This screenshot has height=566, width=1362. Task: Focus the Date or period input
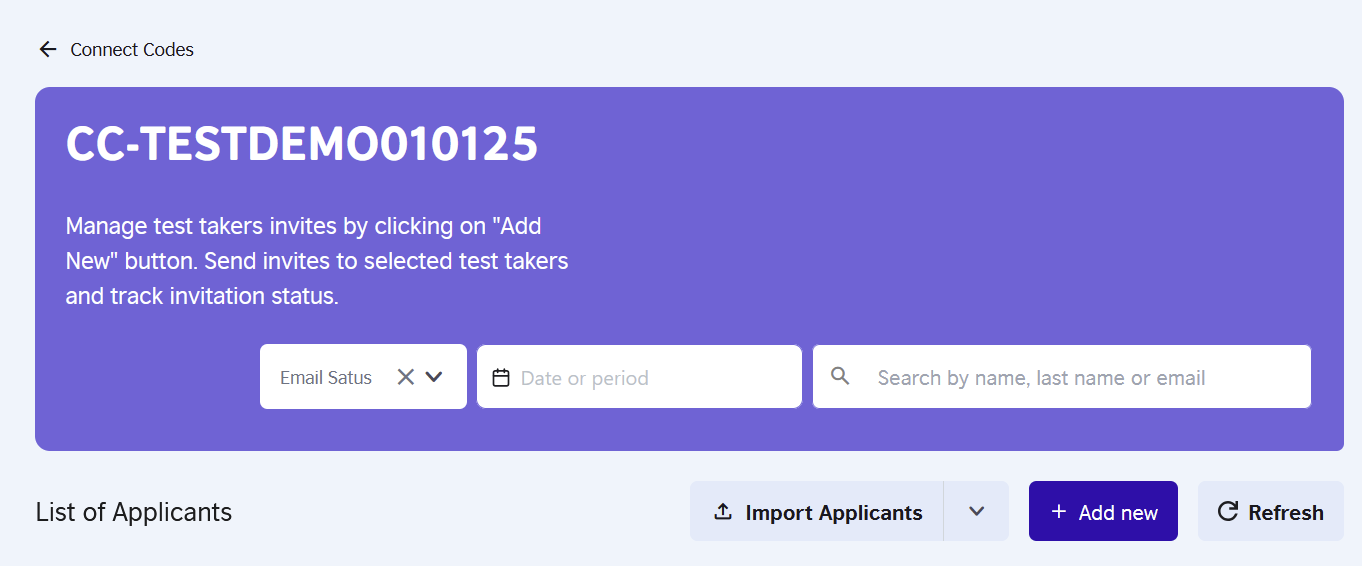pos(639,377)
